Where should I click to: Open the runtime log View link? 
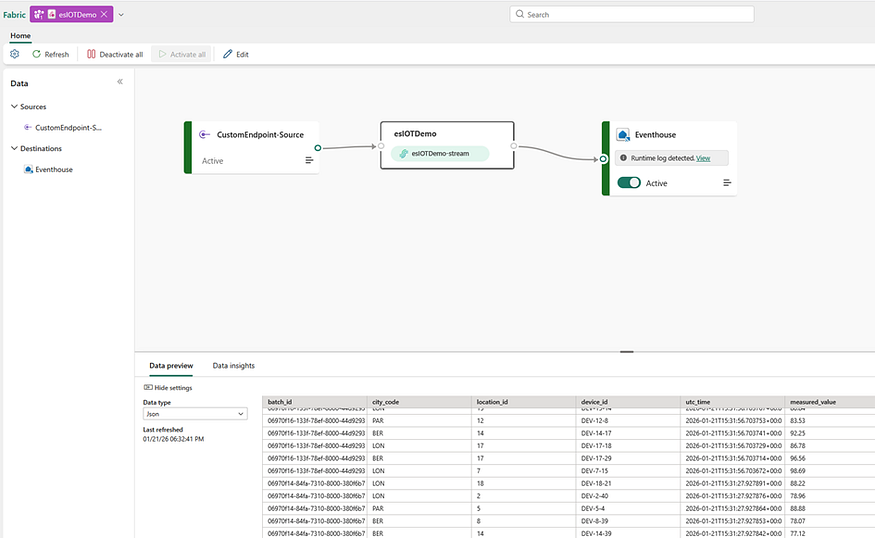tap(703, 158)
